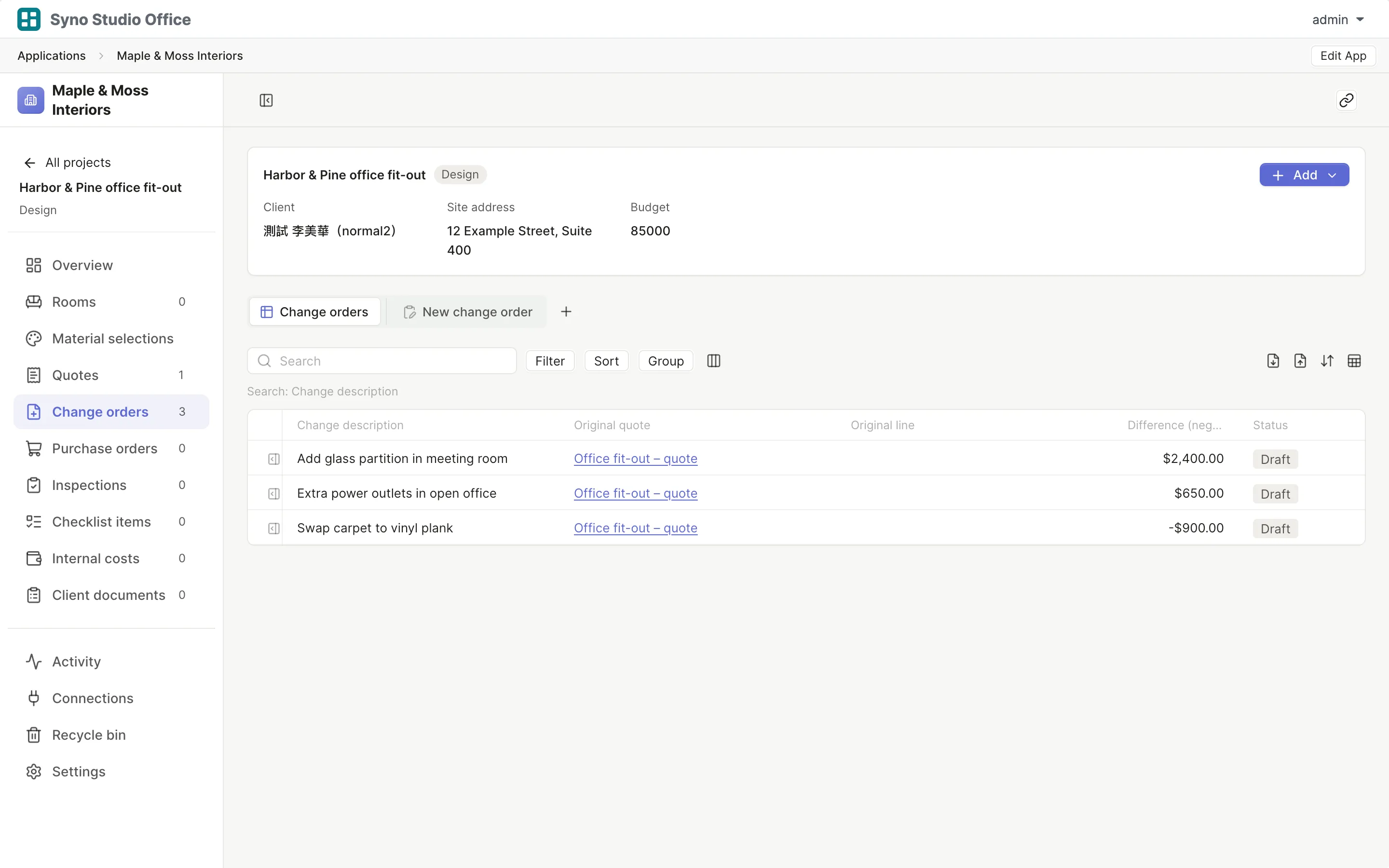The width and height of the screenshot is (1389, 868).
Task: Open Checklist items section
Action: click(x=111, y=522)
